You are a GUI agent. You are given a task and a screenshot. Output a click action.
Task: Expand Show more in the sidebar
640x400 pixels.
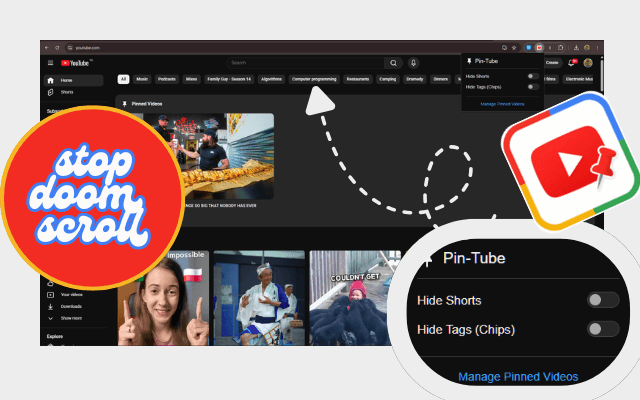pos(73,318)
